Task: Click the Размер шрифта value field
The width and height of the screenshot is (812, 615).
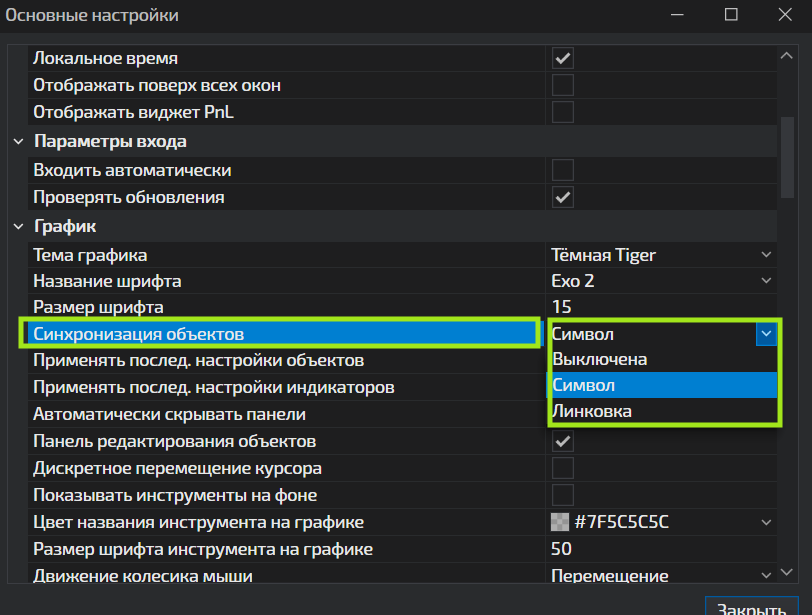Action: (660, 307)
